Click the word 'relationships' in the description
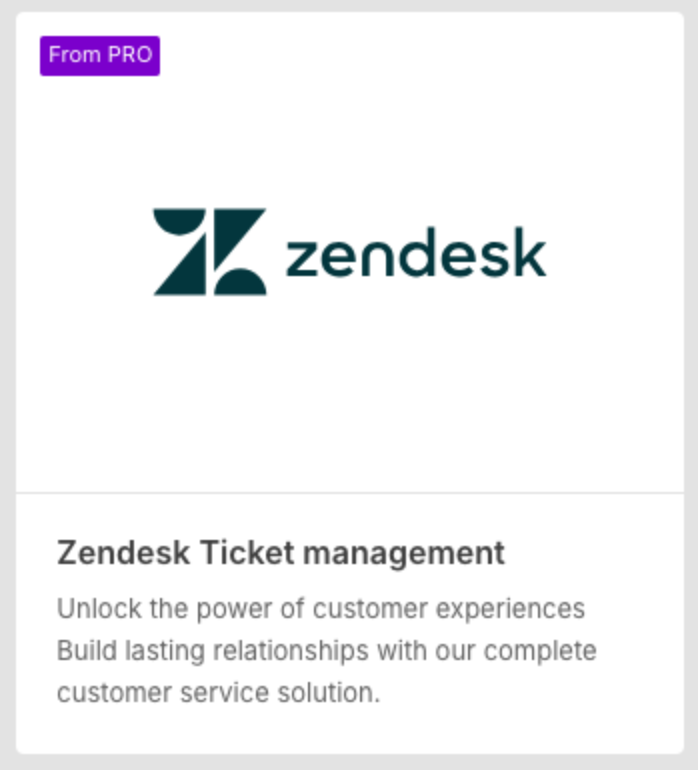The width and height of the screenshot is (698, 770). coord(291,651)
